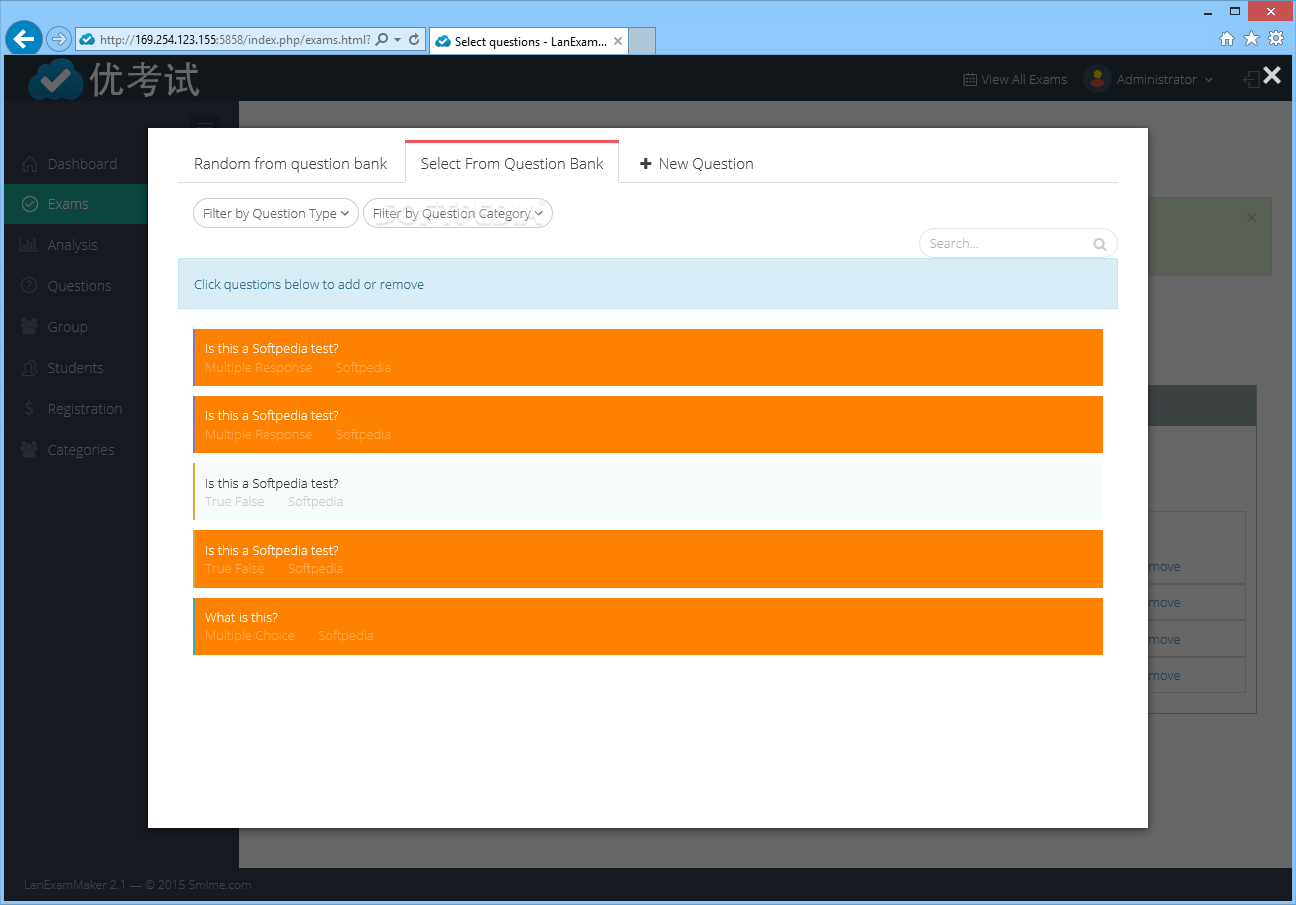Click the browser URL address field
This screenshot has width=1296, height=905.
235,40
